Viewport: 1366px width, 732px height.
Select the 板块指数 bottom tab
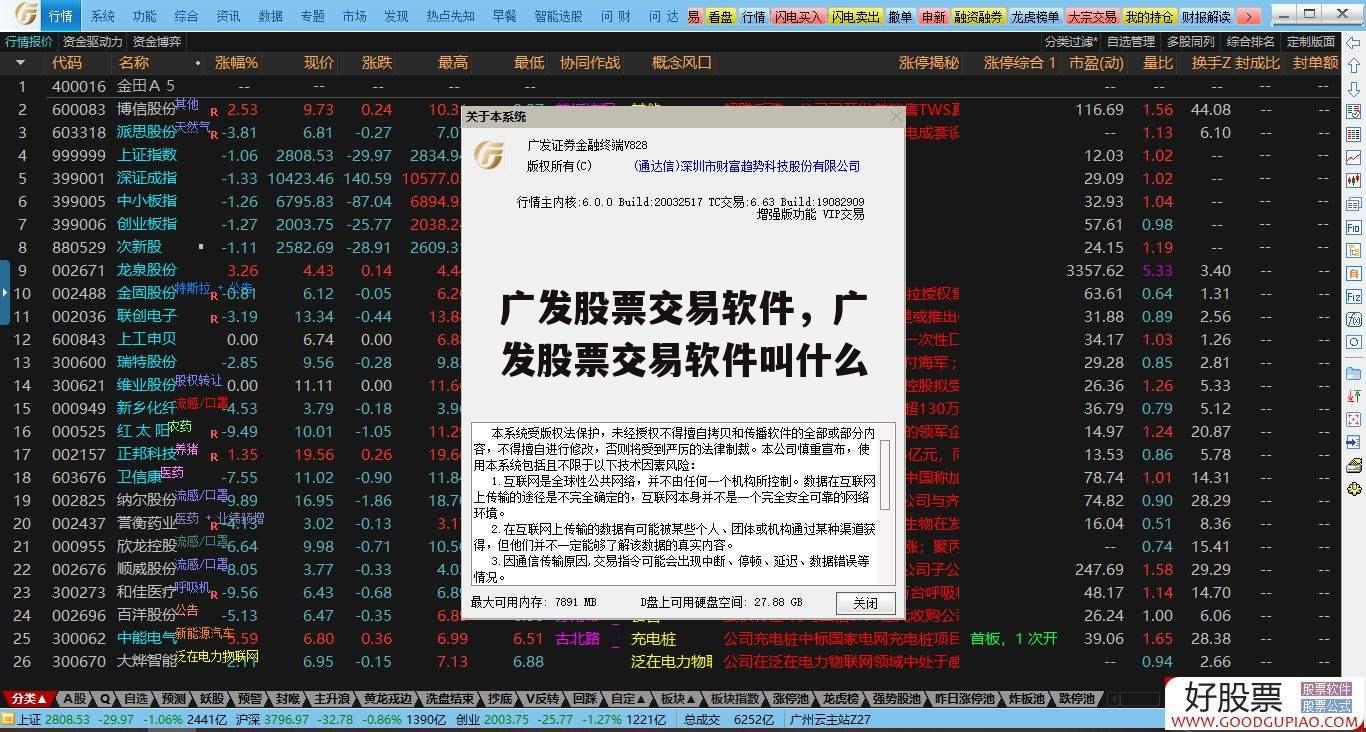(x=733, y=699)
